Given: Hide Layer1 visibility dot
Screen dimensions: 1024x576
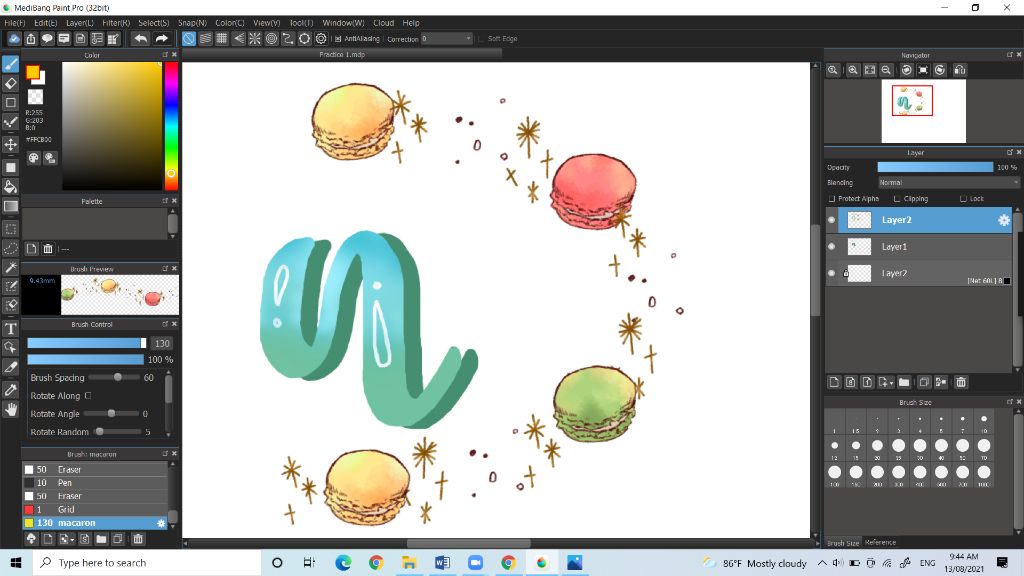Looking at the screenshot, I should click(831, 247).
